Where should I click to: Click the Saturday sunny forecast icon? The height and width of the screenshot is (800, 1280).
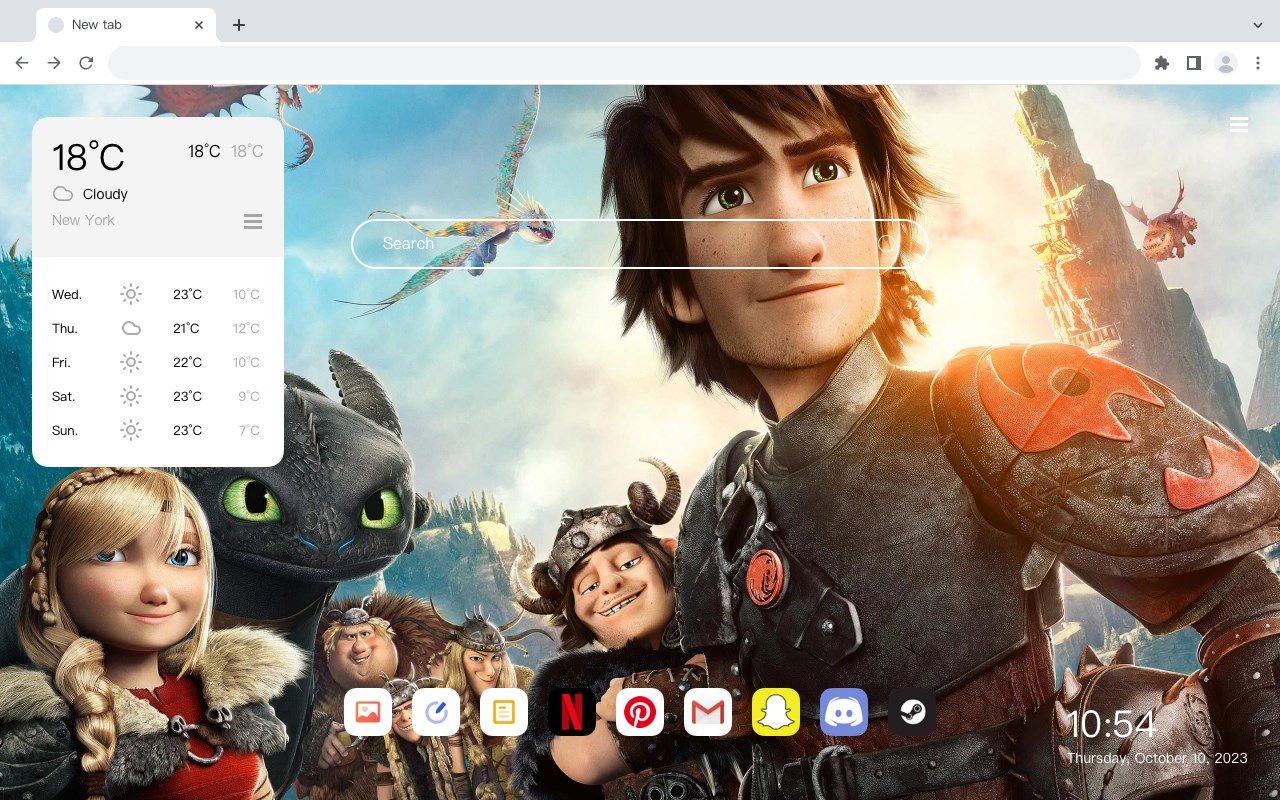coord(131,396)
